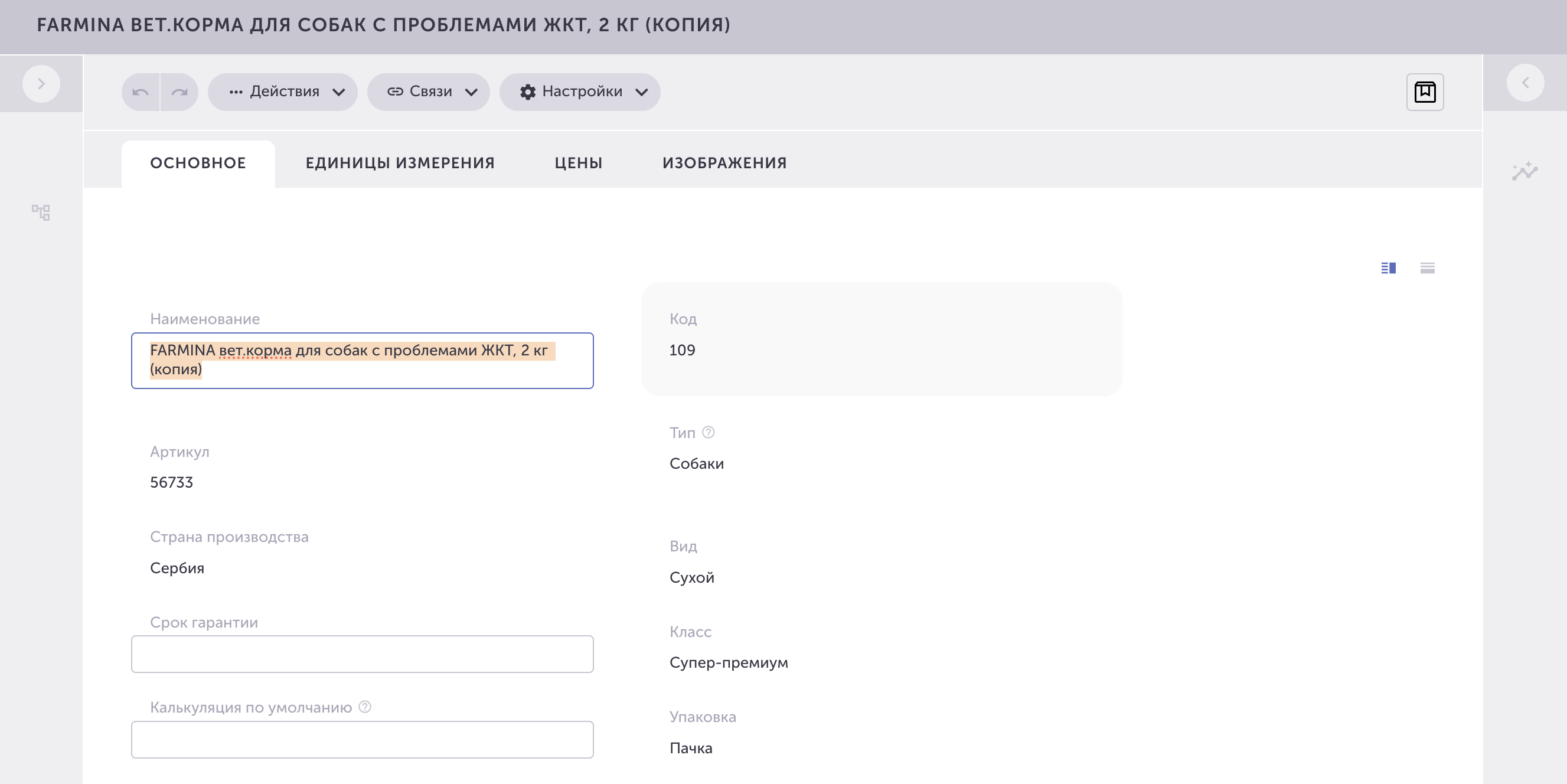1567x784 pixels.
Task: Click the Срок гарантии input field
Action: (x=363, y=654)
